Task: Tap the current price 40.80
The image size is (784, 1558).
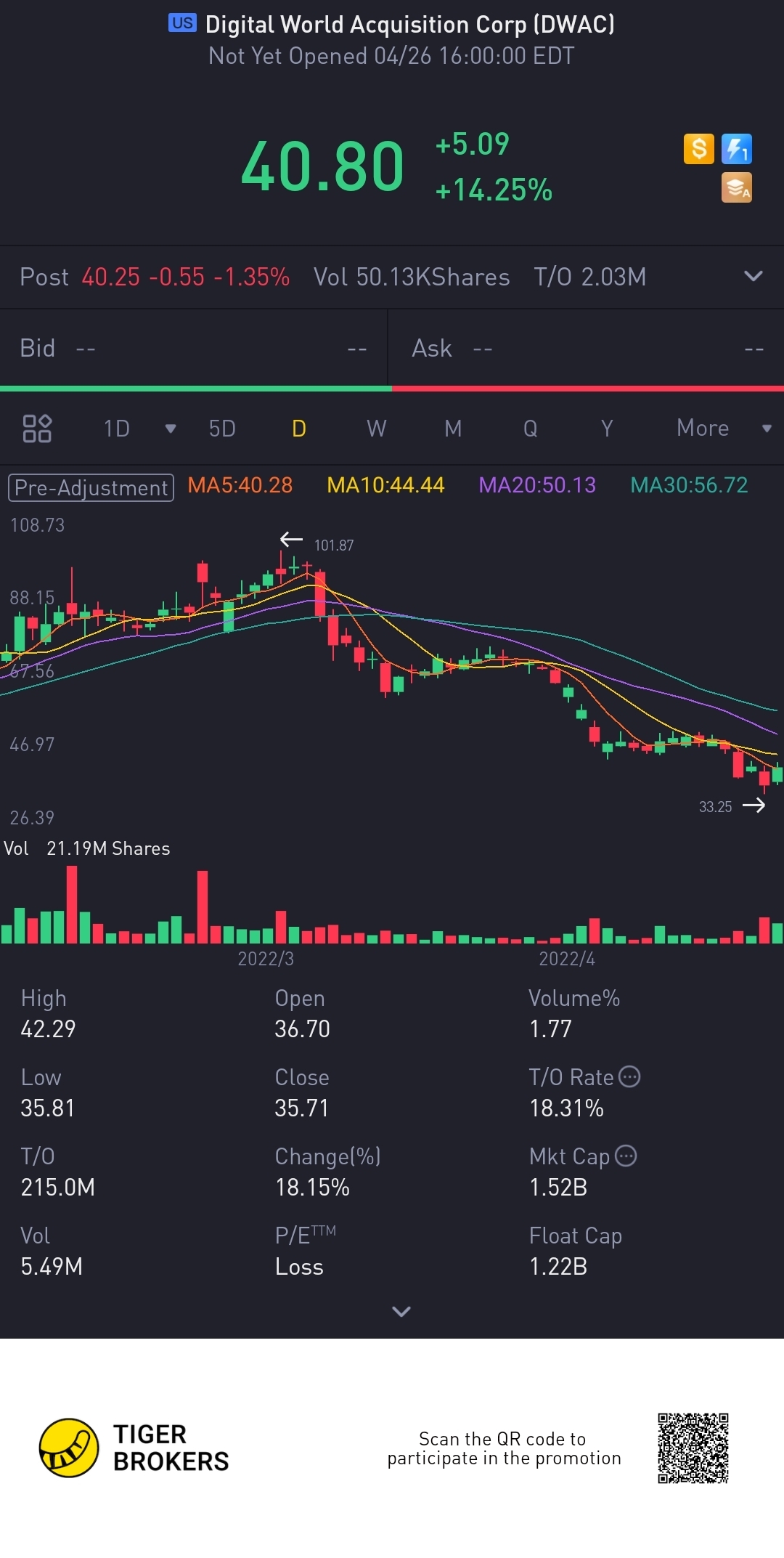Action: coord(322,167)
